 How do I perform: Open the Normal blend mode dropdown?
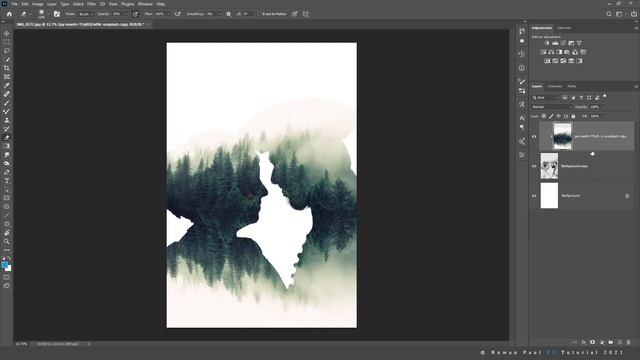point(552,107)
